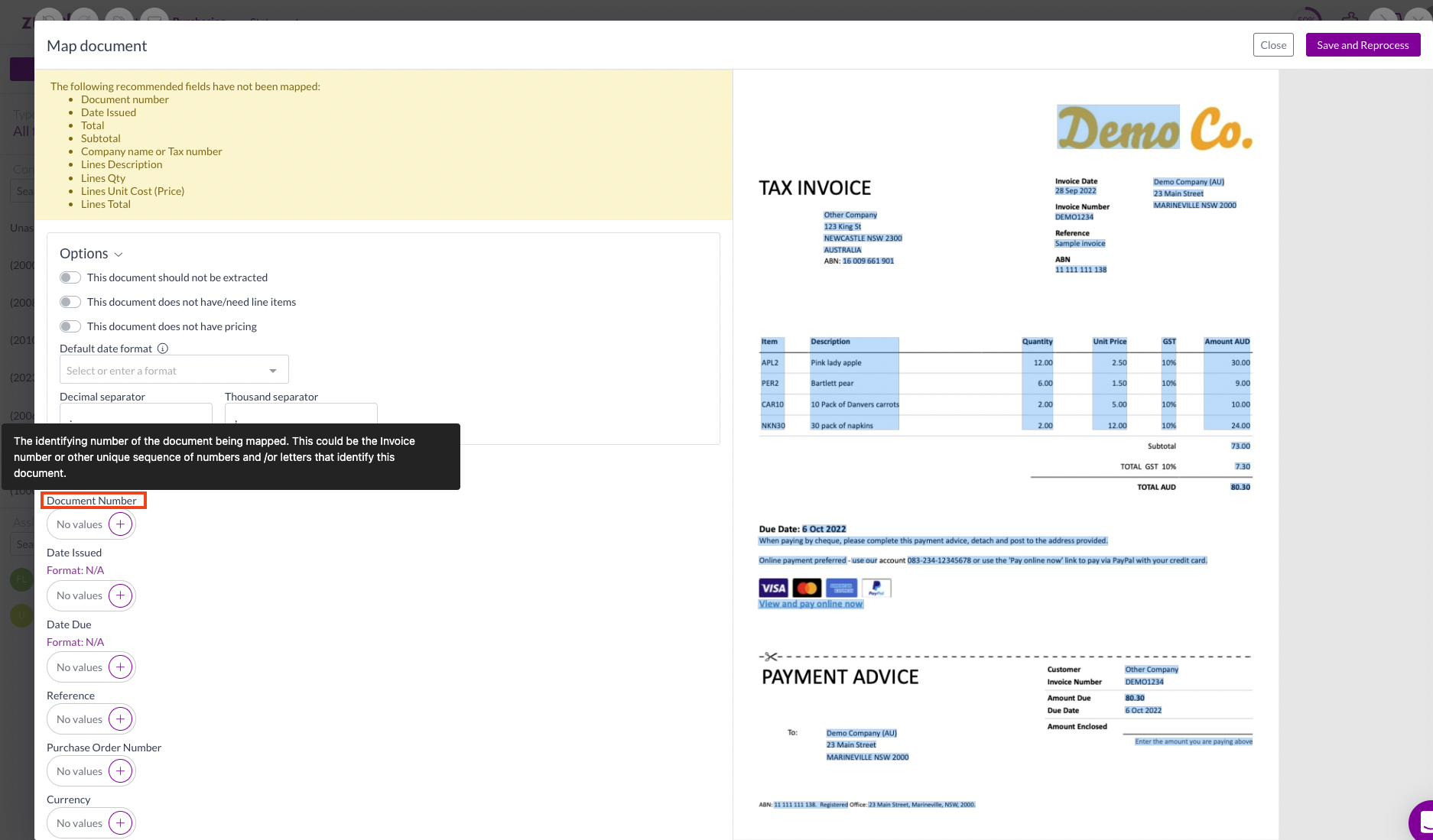Click the Decimal separator input field
The width and height of the screenshot is (1433, 840).
pos(136,414)
